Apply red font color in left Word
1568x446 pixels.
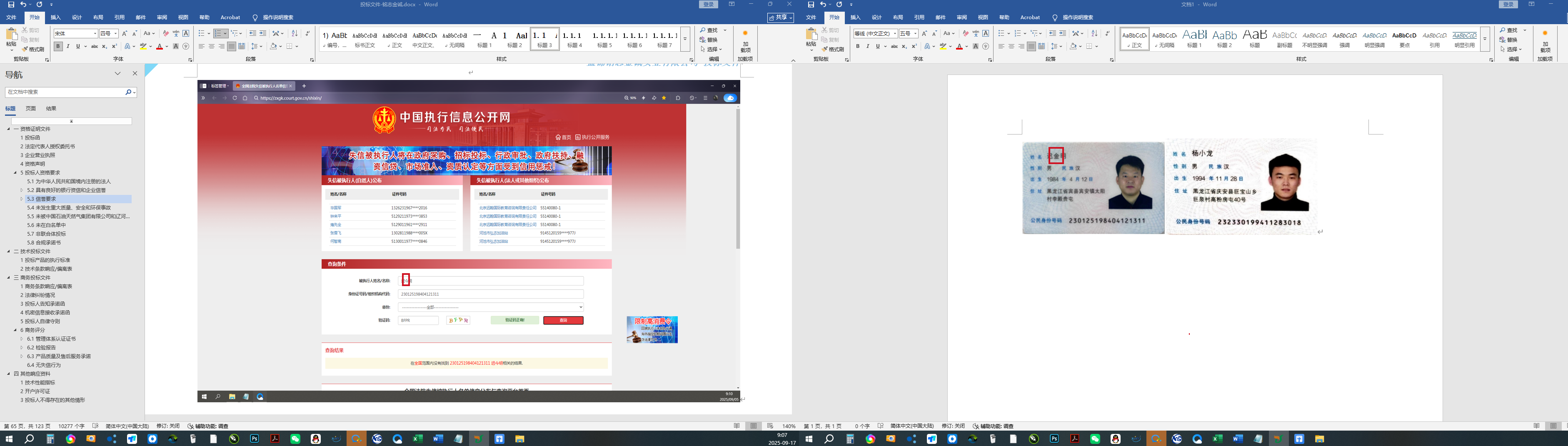pos(160,46)
